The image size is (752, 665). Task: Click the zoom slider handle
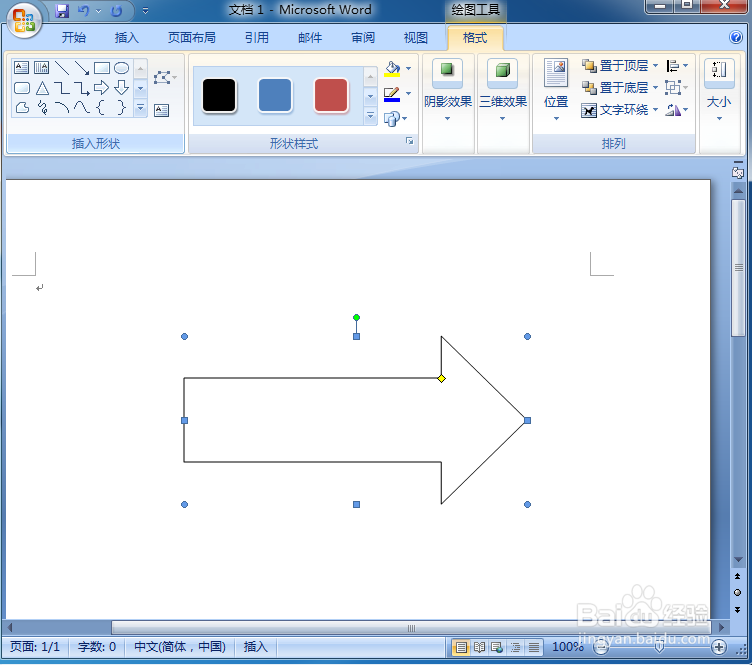(659, 648)
